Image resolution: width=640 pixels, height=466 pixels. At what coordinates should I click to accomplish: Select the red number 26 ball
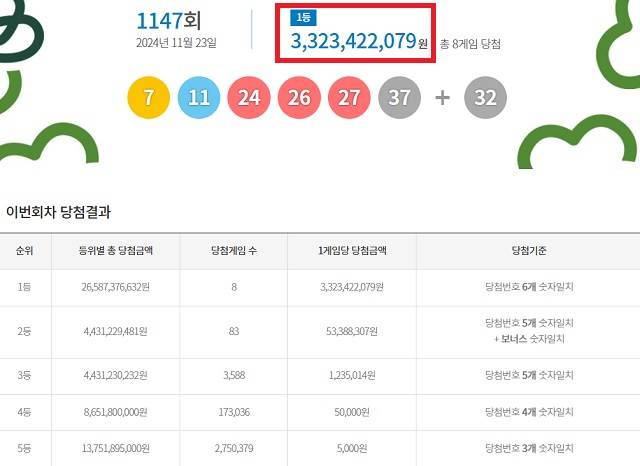pyautogui.click(x=299, y=98)
